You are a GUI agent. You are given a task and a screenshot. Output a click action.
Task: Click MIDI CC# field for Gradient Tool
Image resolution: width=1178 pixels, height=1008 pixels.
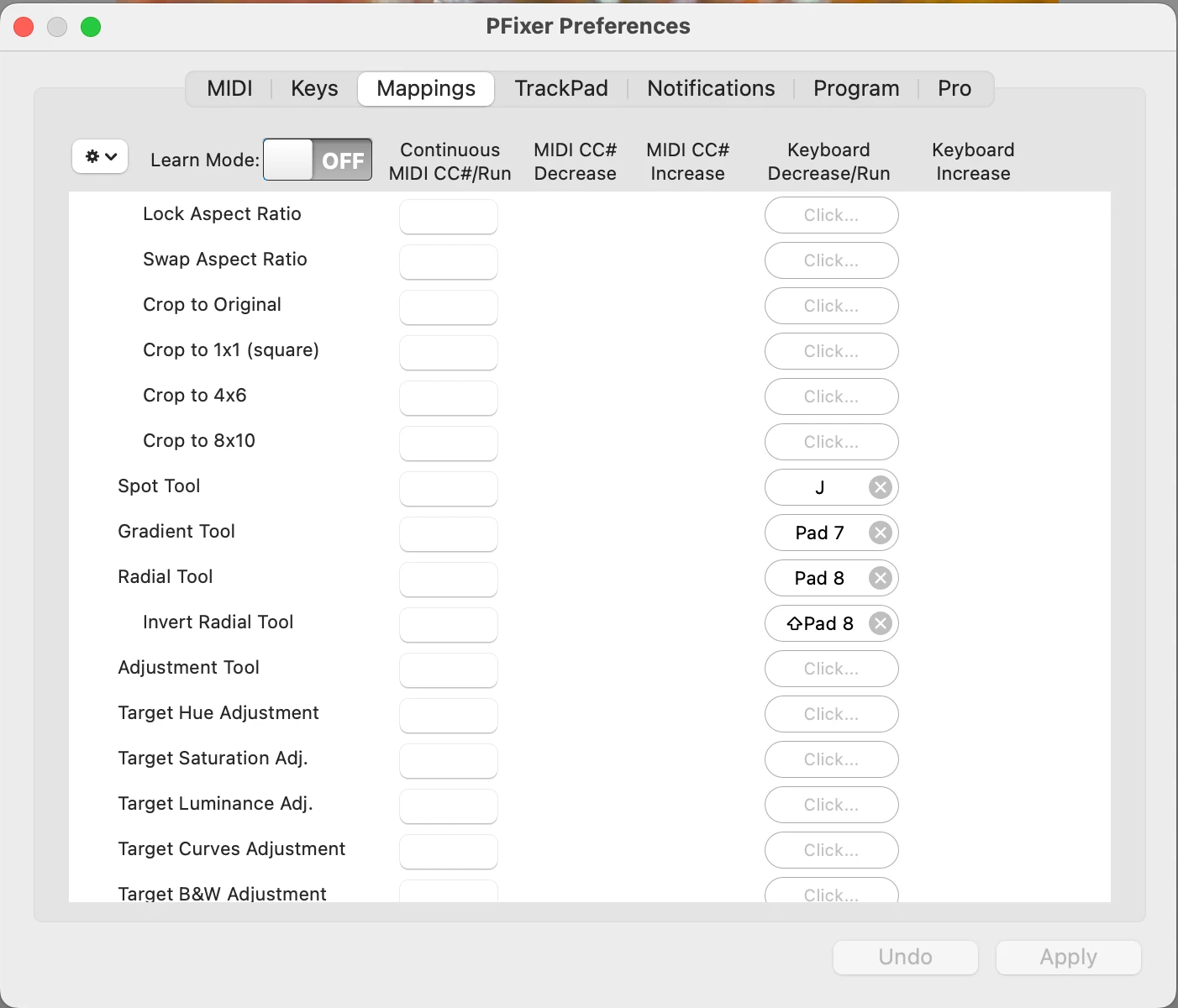(449, 534)
